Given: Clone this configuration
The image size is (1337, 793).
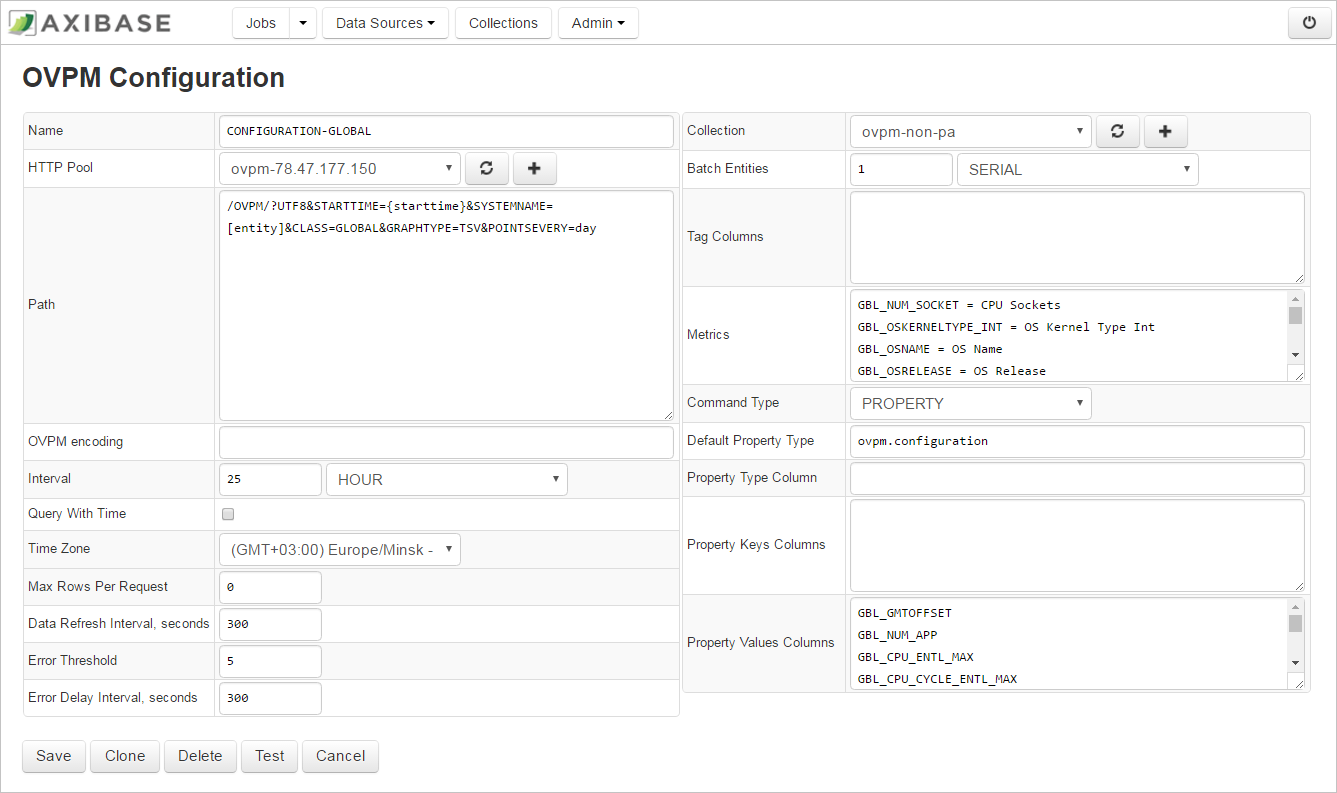Looking at the screenshot, I should [x=125, y=756].
